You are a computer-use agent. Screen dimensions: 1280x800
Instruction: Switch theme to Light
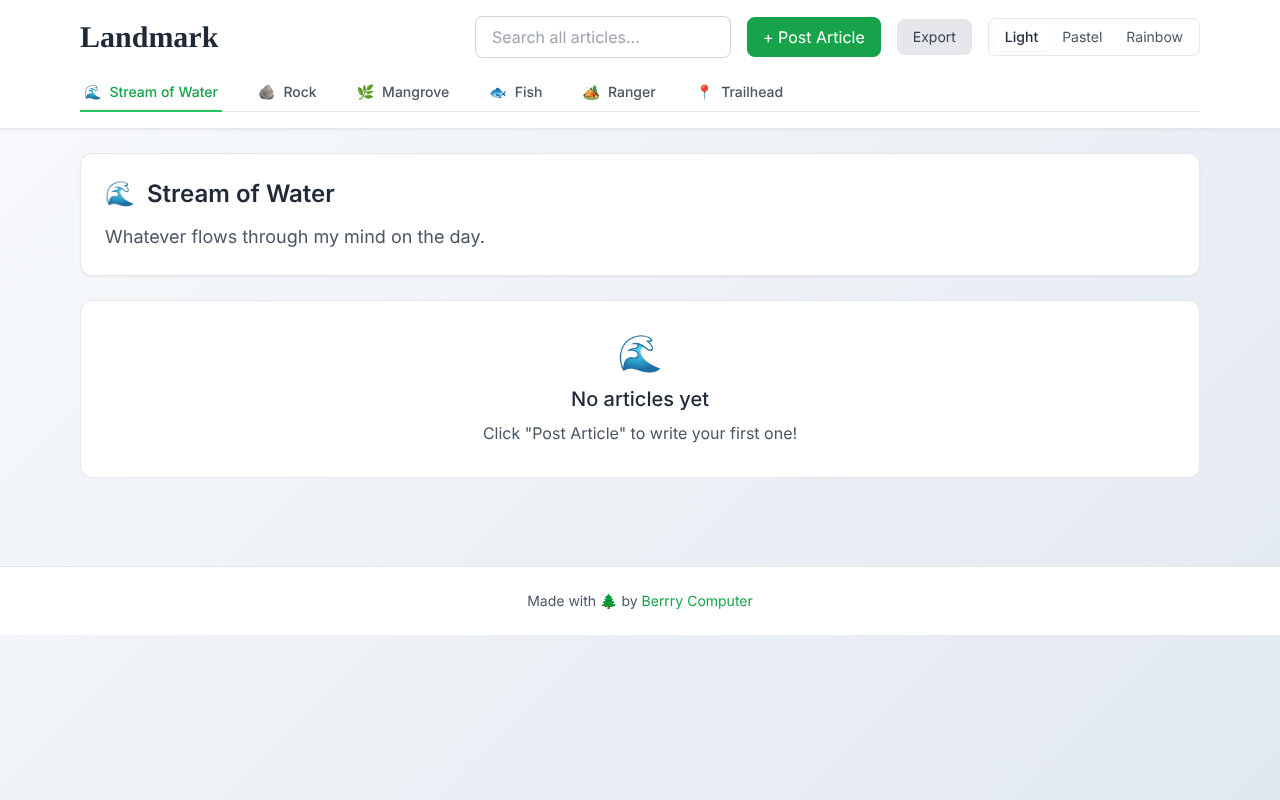coord(1021,37)
